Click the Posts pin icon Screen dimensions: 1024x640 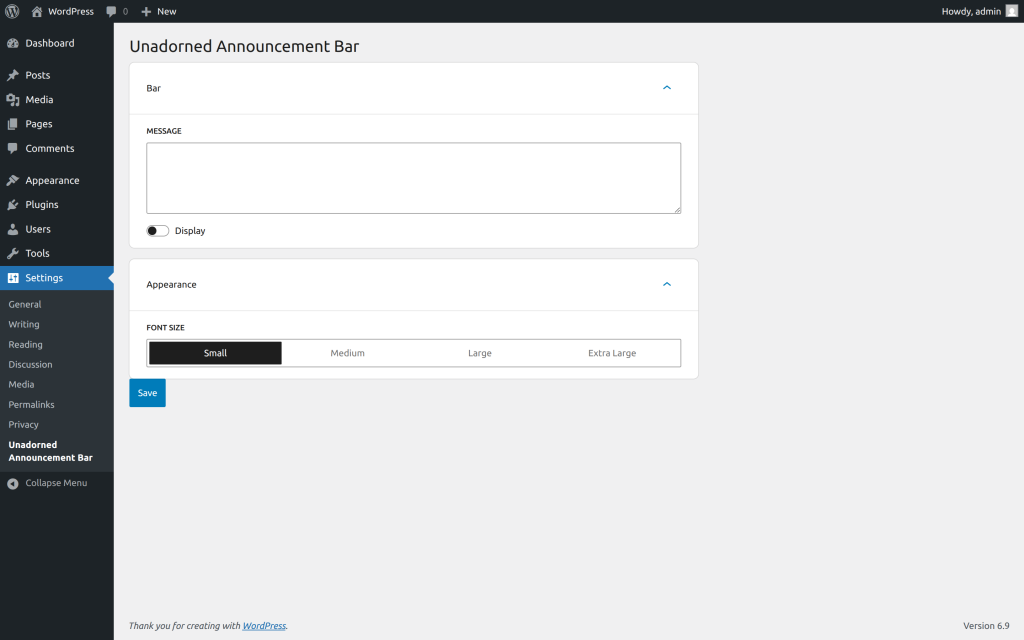click(12, 75)
